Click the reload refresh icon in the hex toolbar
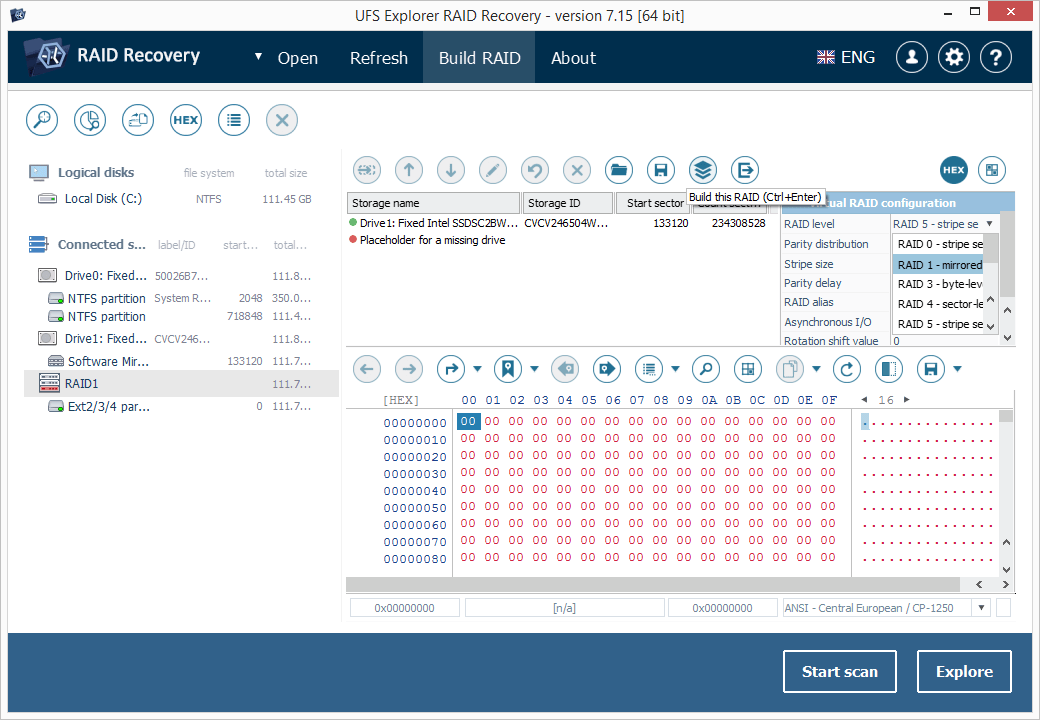This screenshot has width=1040, height=720. 847,369
